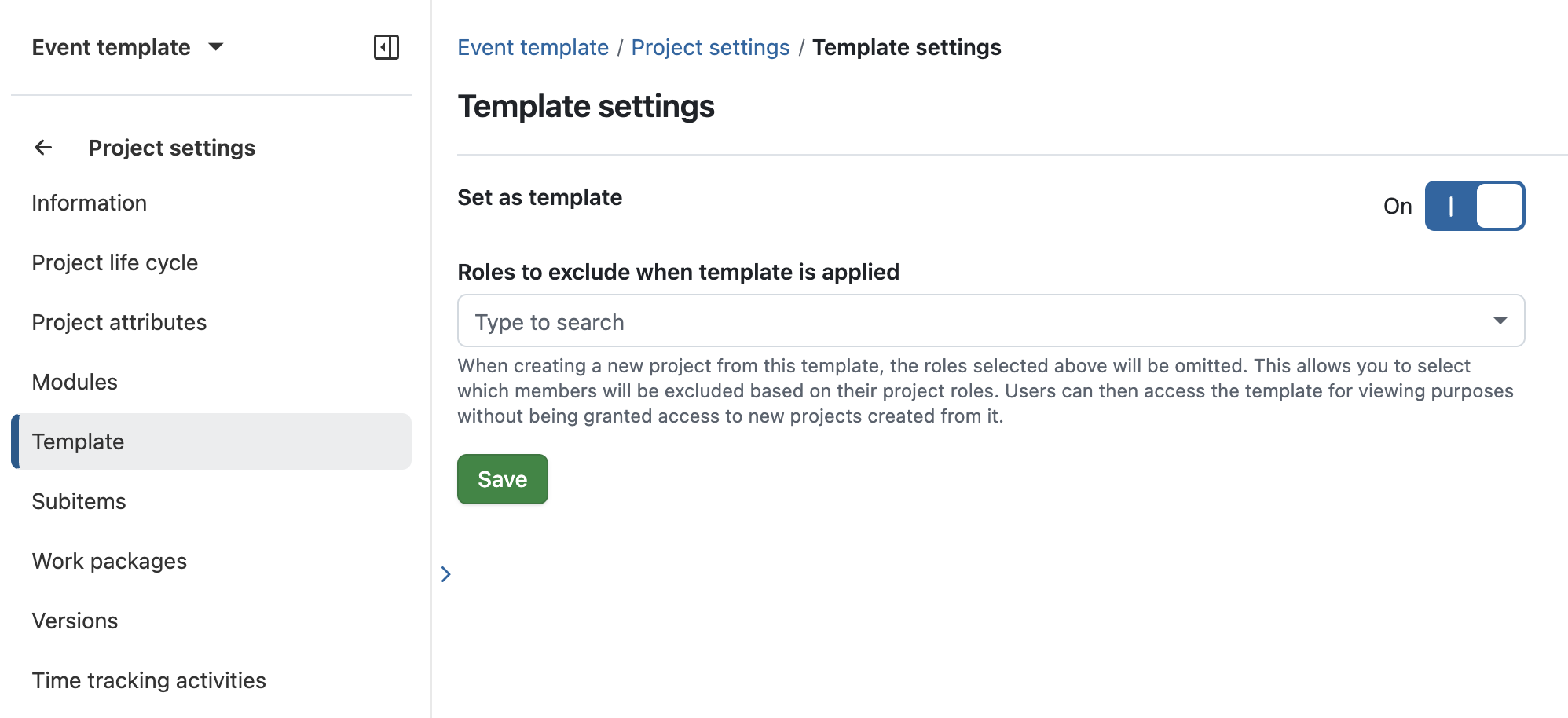Open Project life cycle settings
The height and width of the screenshot is (718, 1568).
click(115, 262)
